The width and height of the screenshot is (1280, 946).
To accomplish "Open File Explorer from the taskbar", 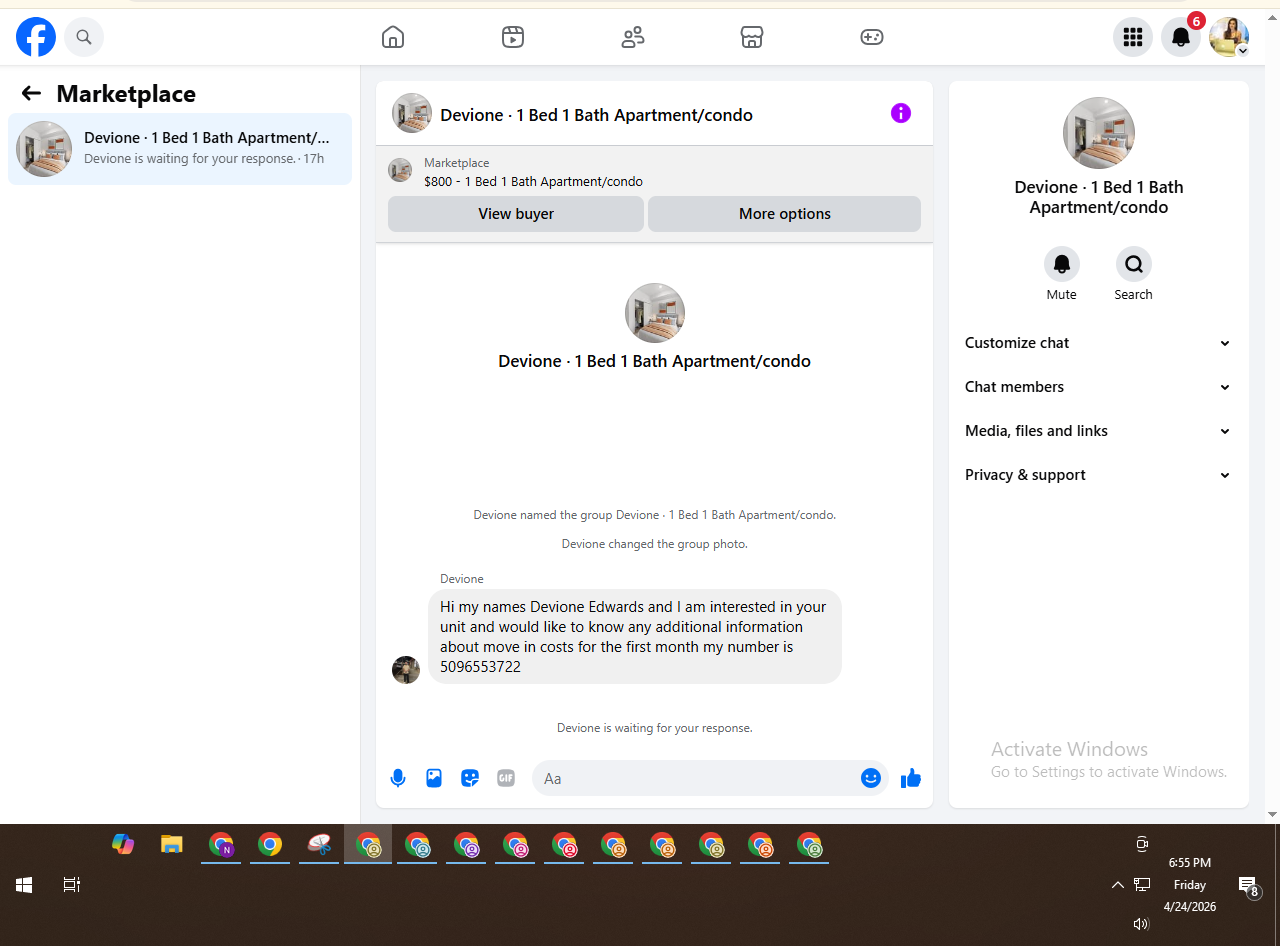I will 172,845.
